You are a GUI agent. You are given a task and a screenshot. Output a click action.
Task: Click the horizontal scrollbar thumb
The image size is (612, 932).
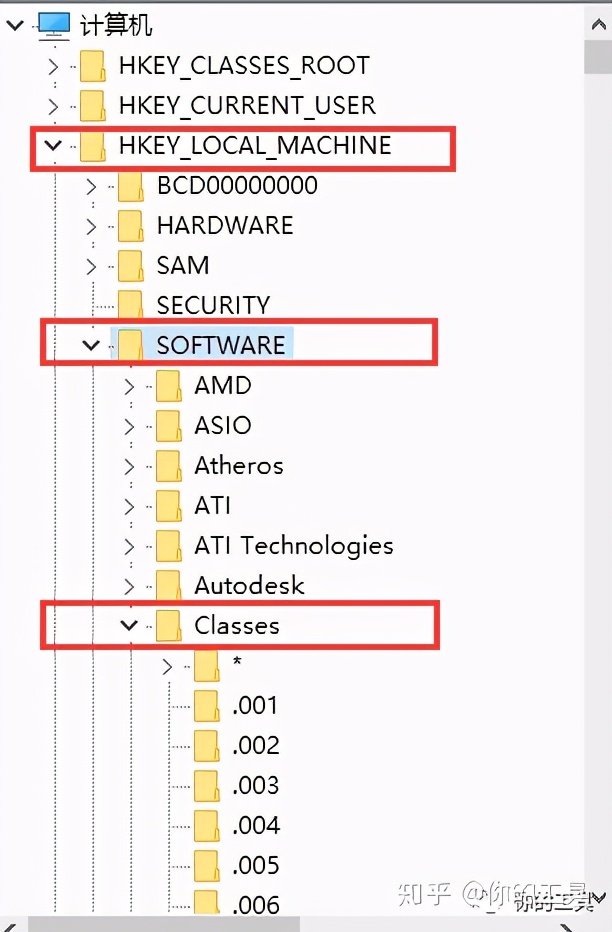tap(165, 924)
